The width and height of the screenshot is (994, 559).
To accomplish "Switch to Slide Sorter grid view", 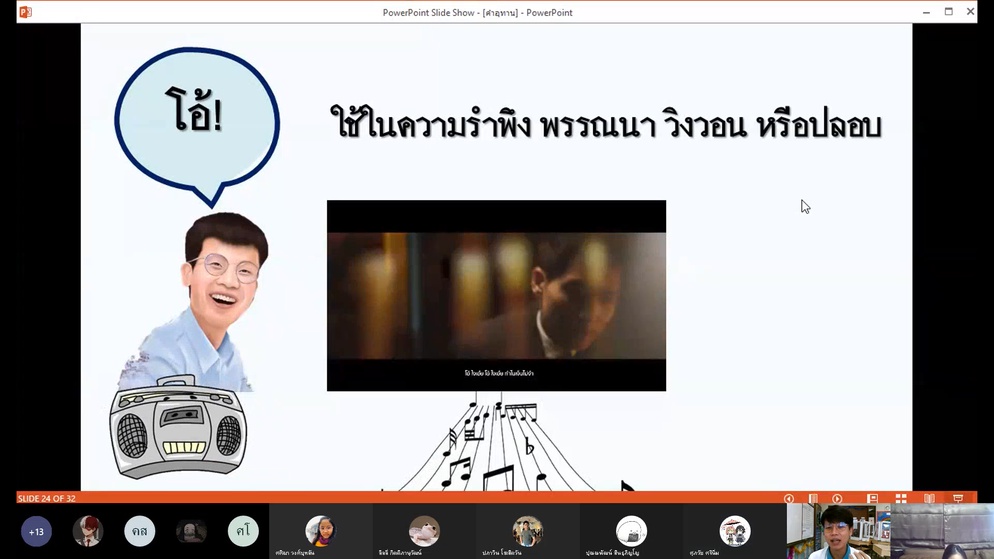I will 901,499.
